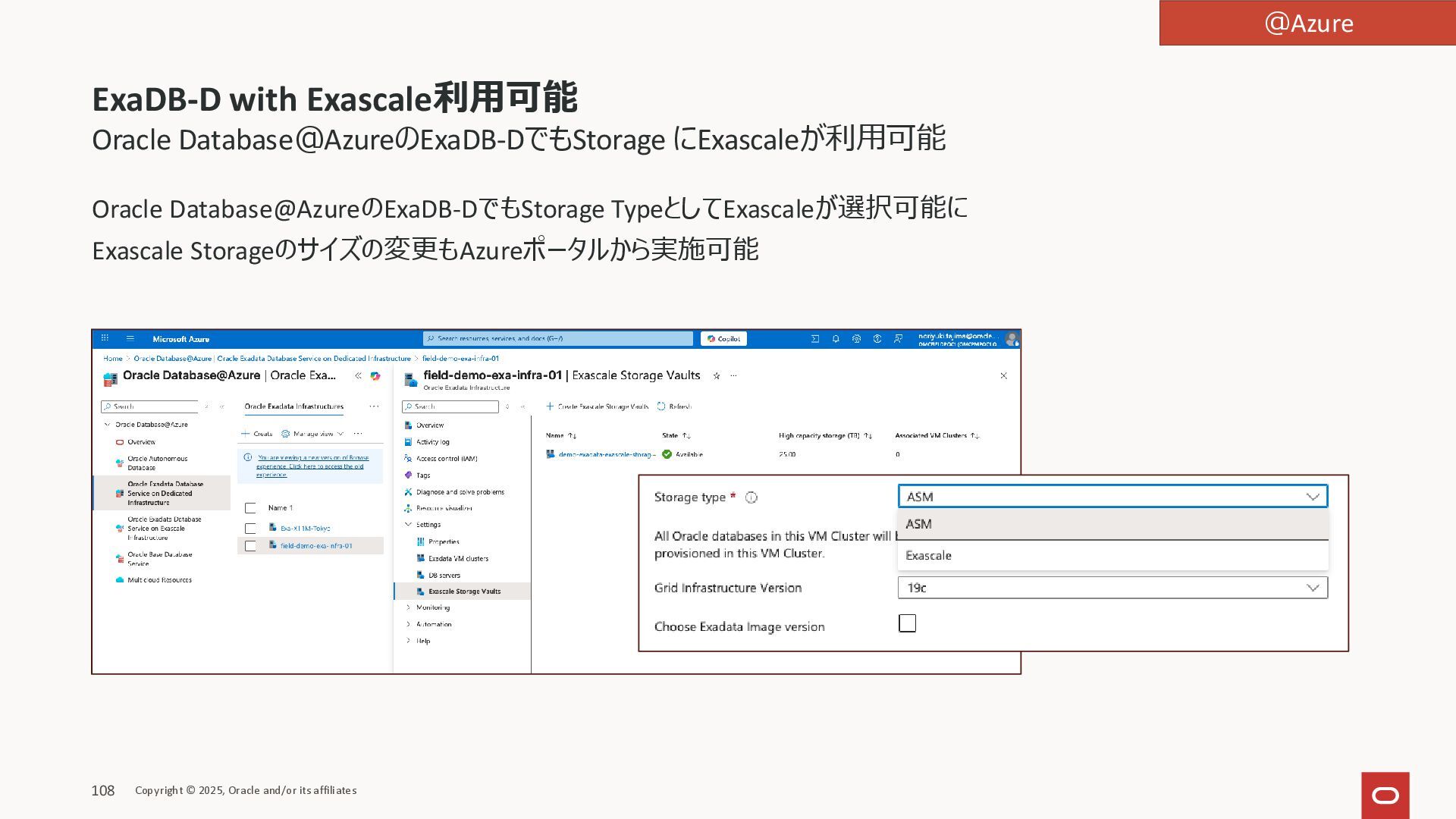Open the Azure portal hamburger menu
Viewport: 1456px width, 819px height.
click(130, 339)
